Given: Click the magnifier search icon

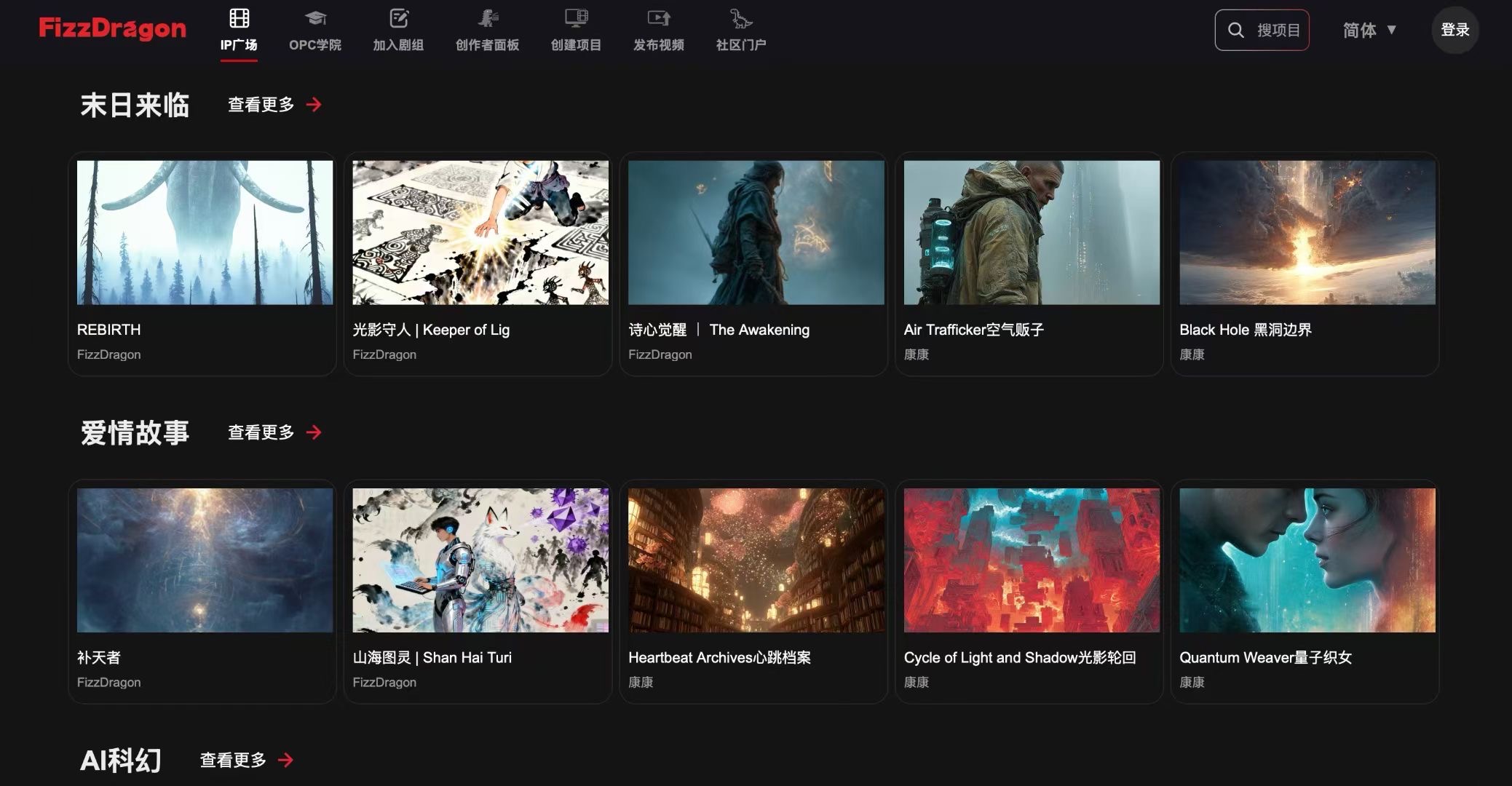Looking at the screenshot, I should [1235, 30].
